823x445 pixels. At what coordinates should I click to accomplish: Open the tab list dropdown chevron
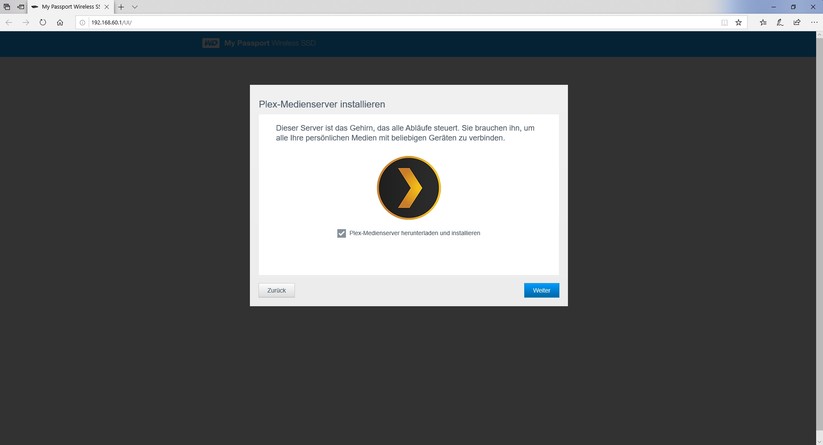134,7
